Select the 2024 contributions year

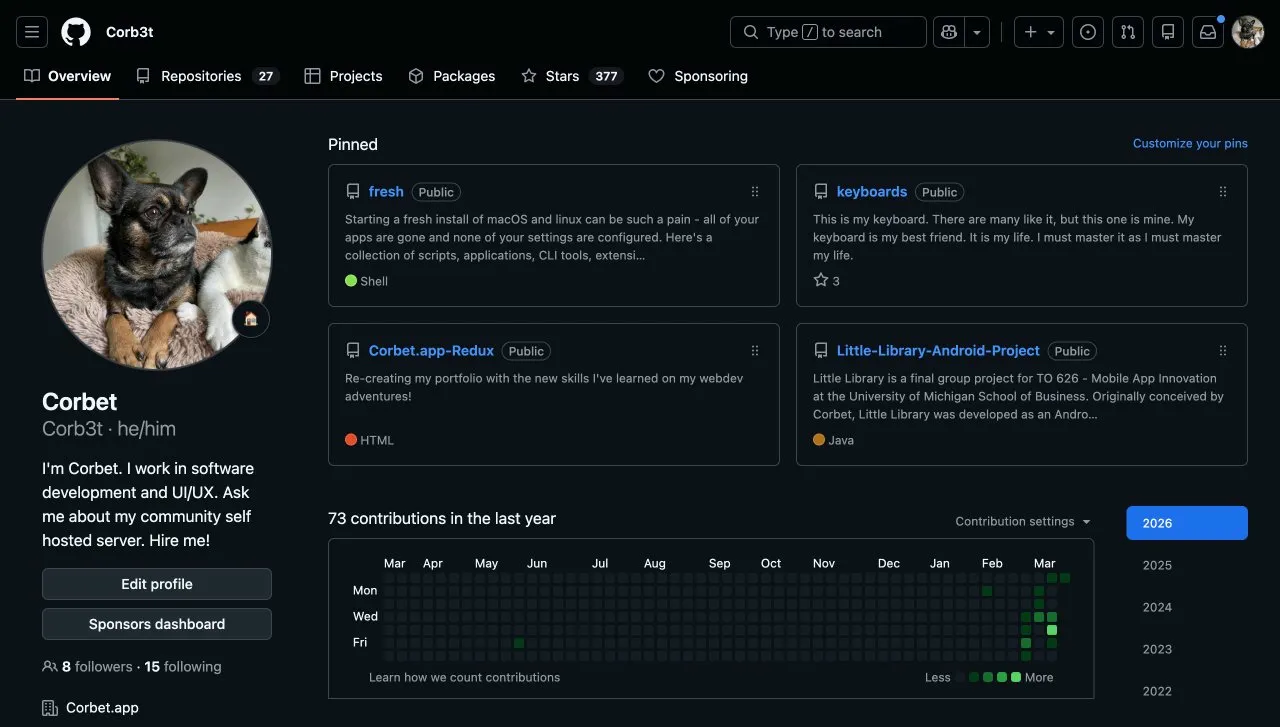click(x=1156, y=607)
